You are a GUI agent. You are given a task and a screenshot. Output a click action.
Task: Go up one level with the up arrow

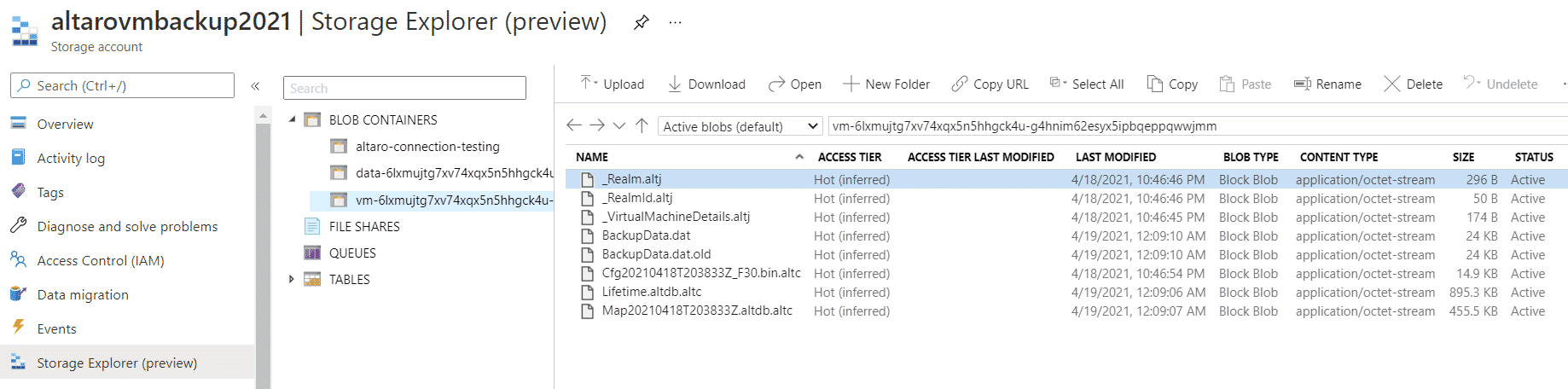[642, 125]
